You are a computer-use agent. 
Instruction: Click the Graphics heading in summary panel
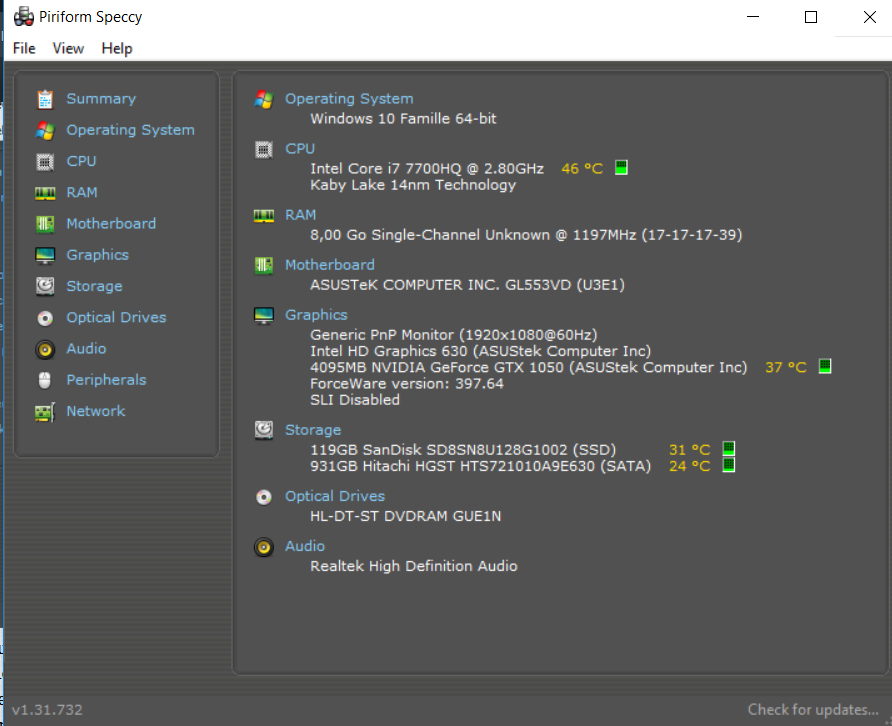coord(316,315)
